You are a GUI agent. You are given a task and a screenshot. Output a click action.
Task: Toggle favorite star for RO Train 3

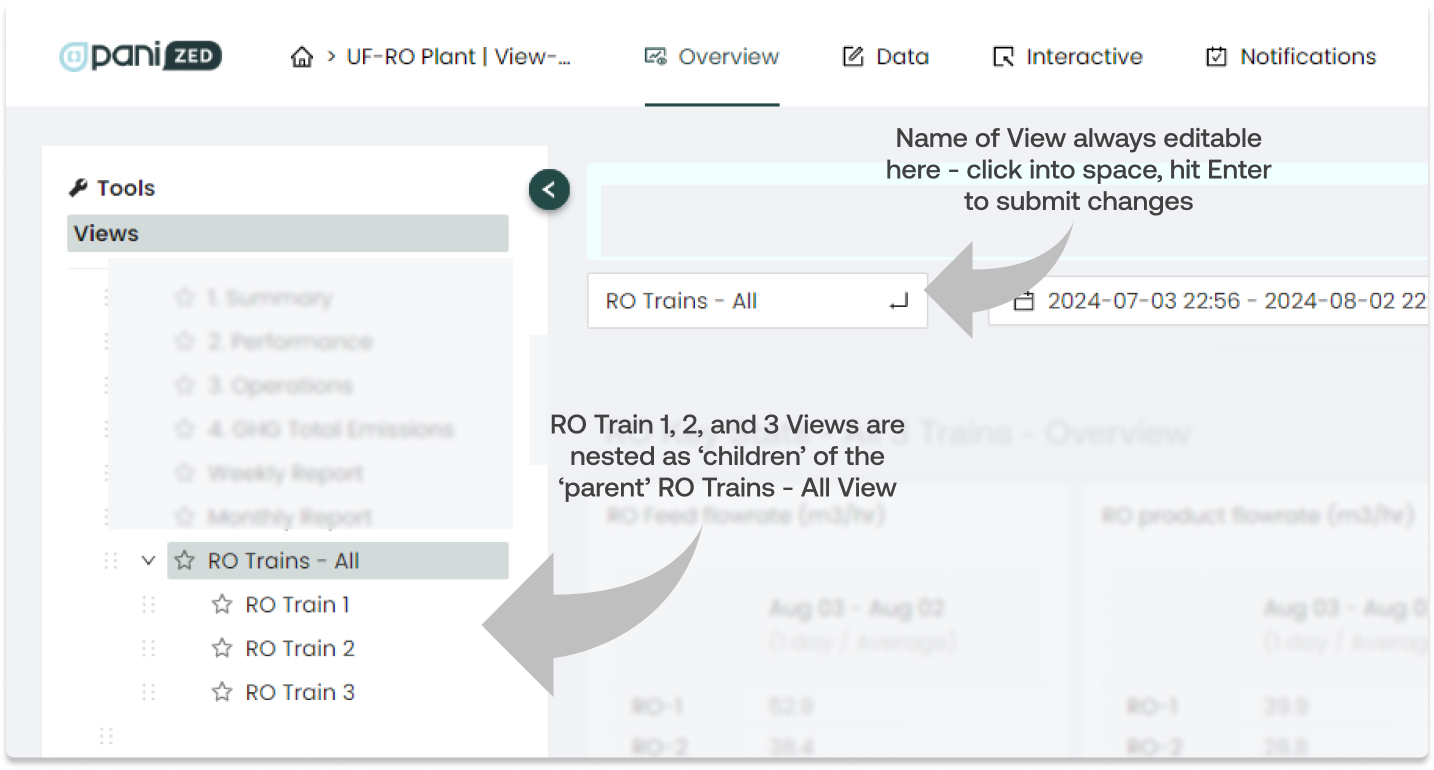tap(222, 692)
